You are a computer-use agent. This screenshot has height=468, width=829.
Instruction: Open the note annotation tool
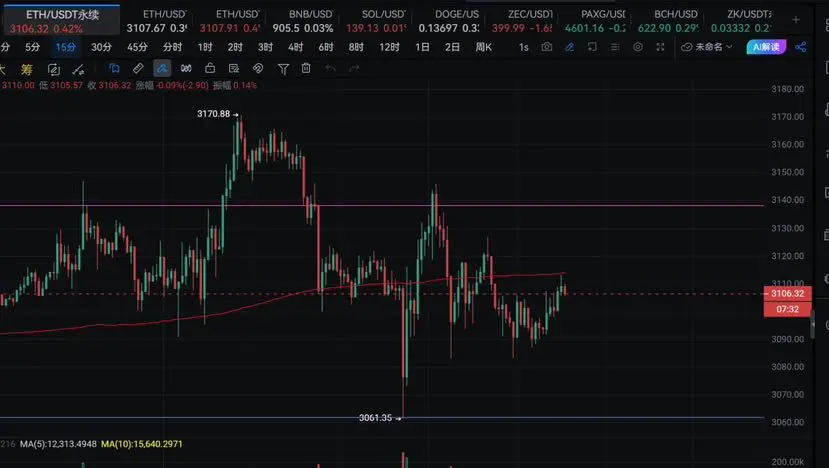tap(234, 68)
